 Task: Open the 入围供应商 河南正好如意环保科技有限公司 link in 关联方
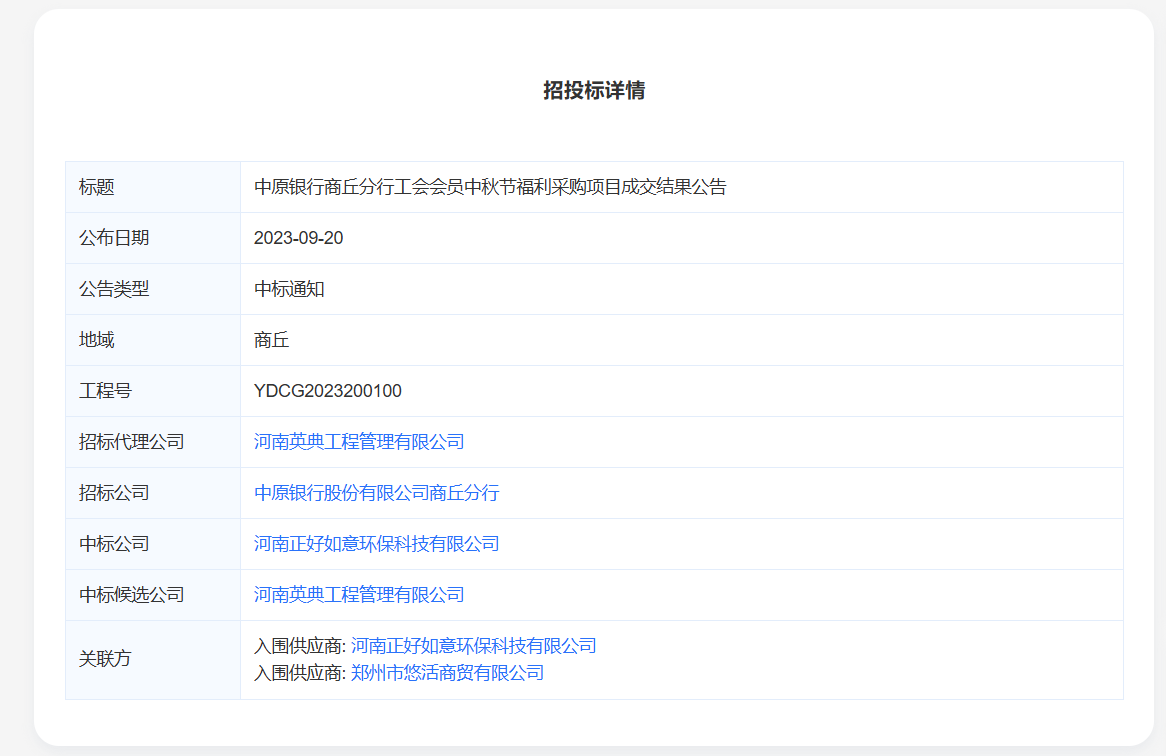pos(473,646)
